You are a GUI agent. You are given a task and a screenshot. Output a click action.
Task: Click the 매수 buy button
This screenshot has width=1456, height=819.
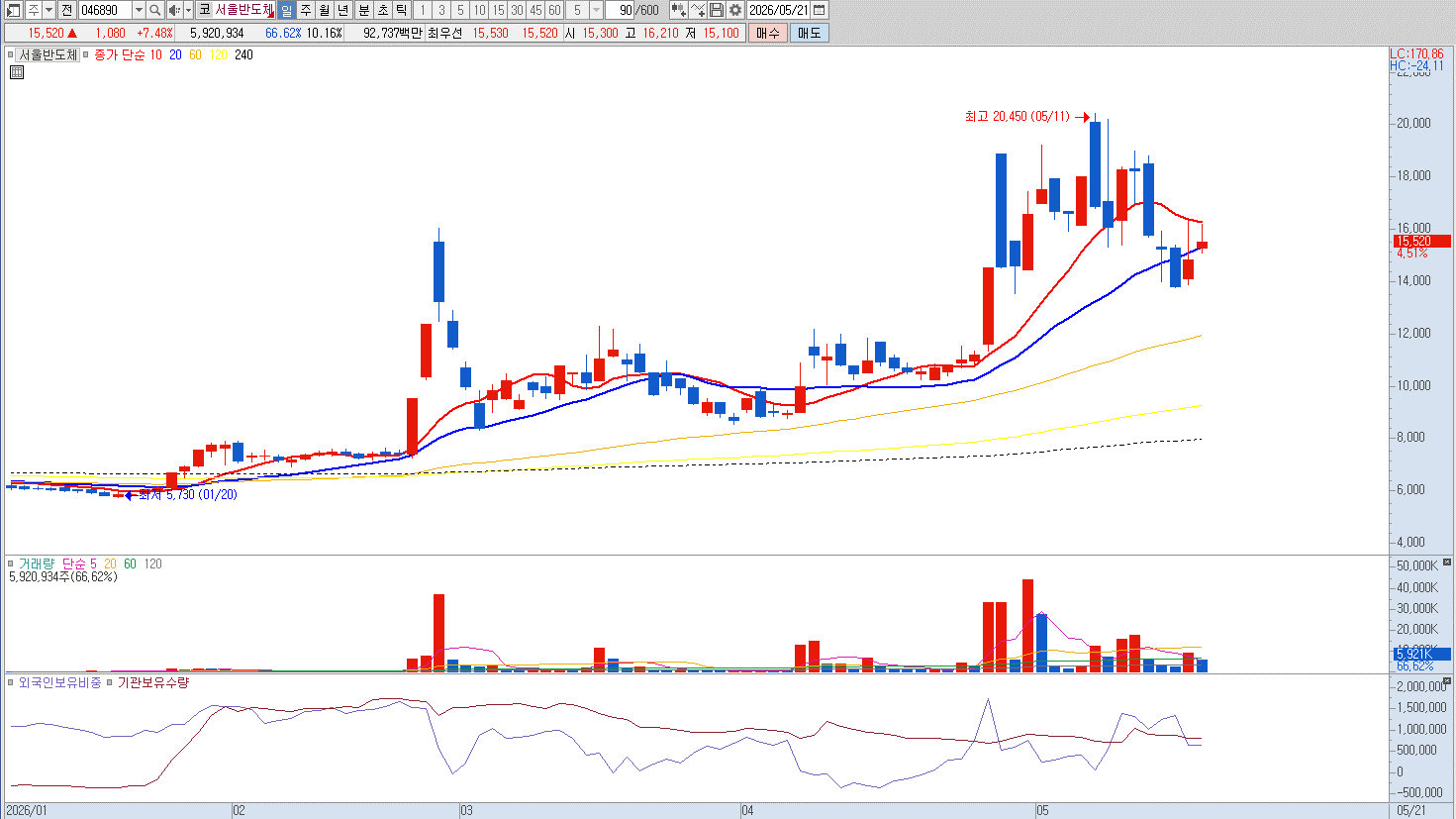[768, 33]
